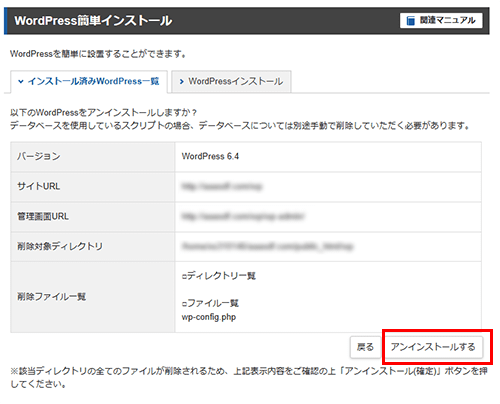Click the 削除対象ディレクトリ label
The height and width of the screenshot is (404, 500).
pyautogui.click(x=60, y=246)
